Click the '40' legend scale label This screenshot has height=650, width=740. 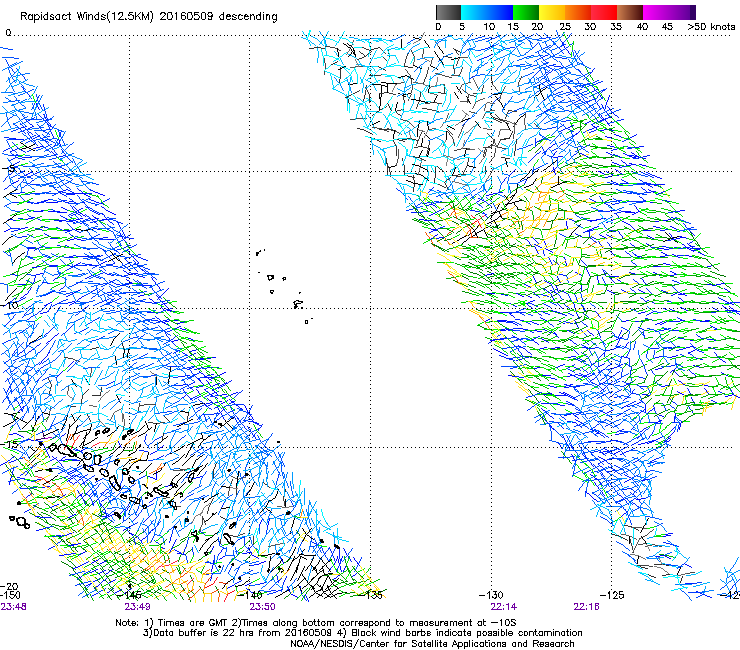point(642,26)
